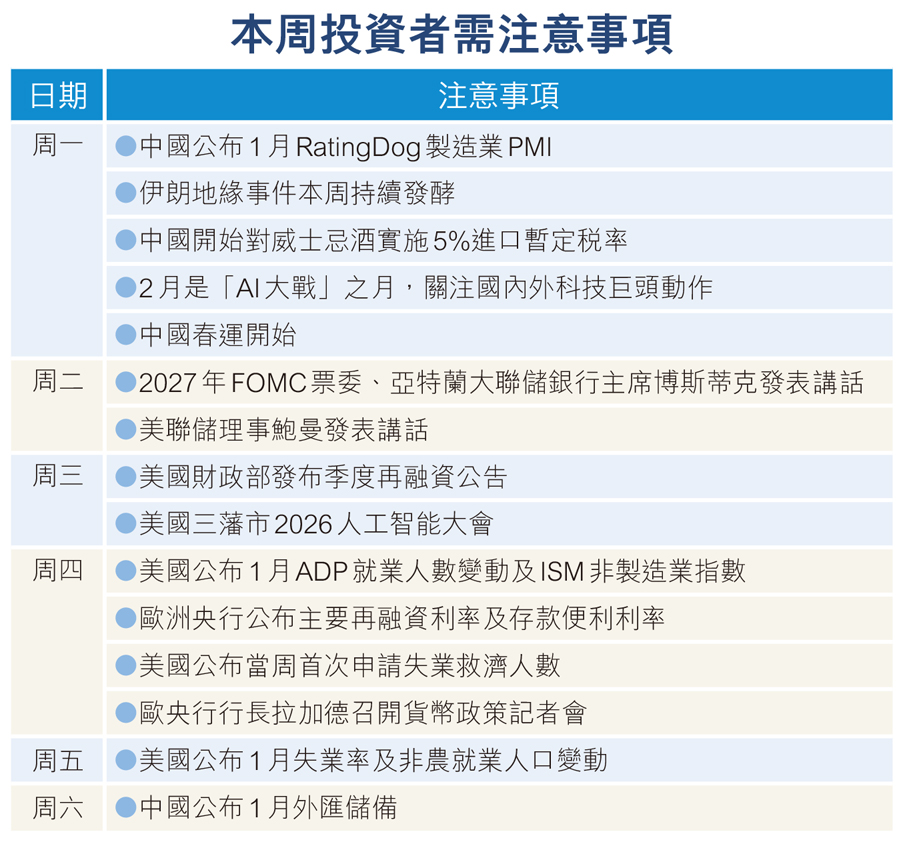
Task: Open the 美國財政部發布季度再融資公告 item
Action: click(323, 477)
